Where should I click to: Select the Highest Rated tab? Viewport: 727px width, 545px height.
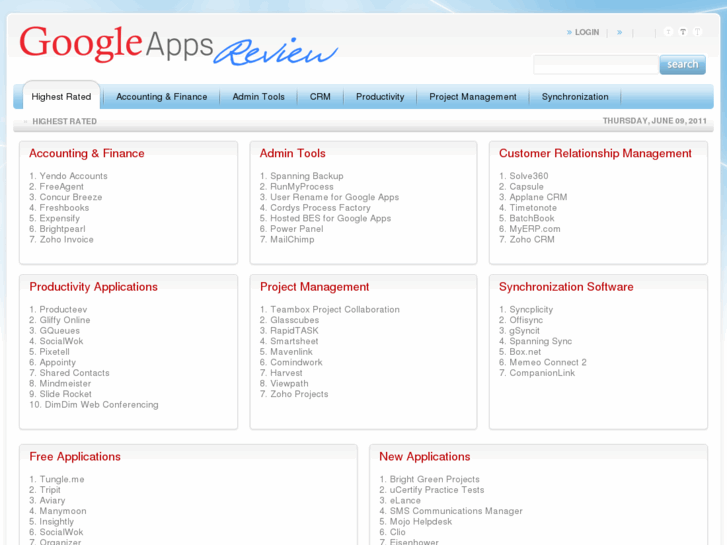(61, 96)
